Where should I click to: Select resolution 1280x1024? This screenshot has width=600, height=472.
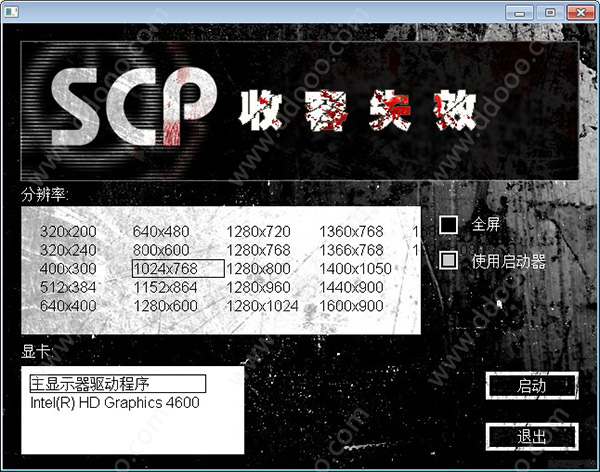coord(262,306)
